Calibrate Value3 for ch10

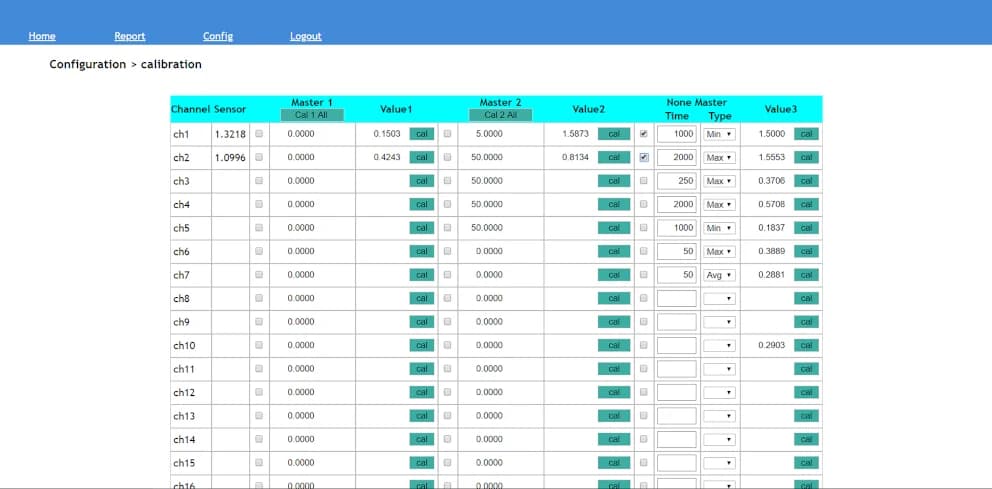tap(806, 345)
